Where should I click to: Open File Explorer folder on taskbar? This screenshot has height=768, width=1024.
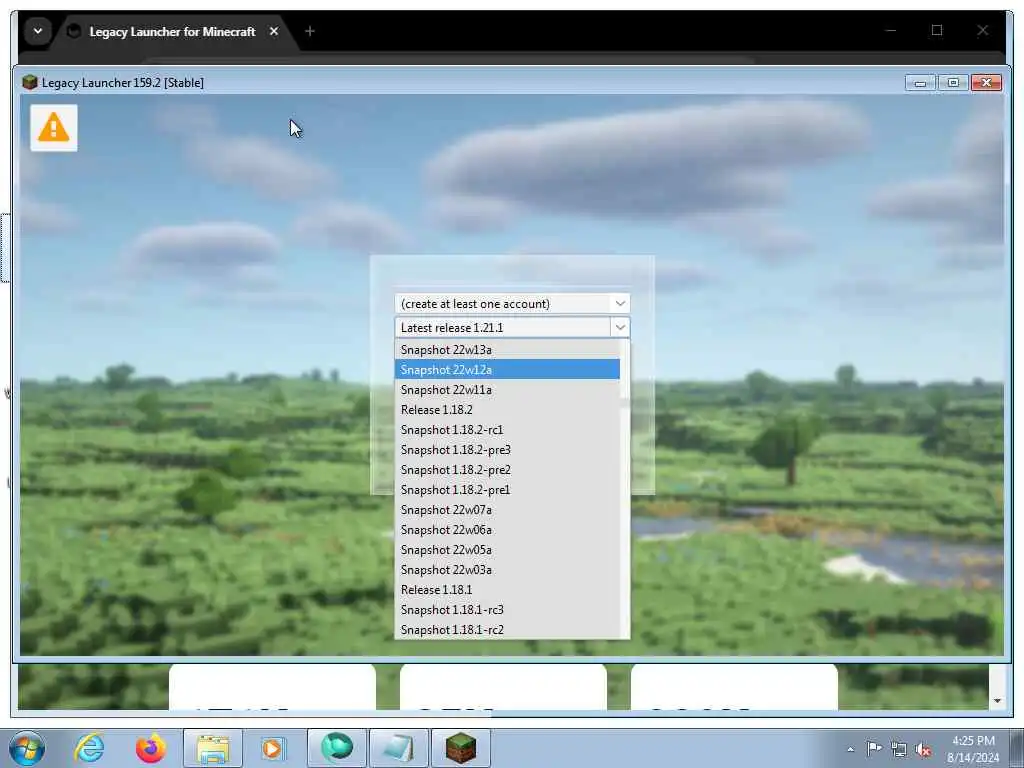pyautogui.click(x=213, y=748)
